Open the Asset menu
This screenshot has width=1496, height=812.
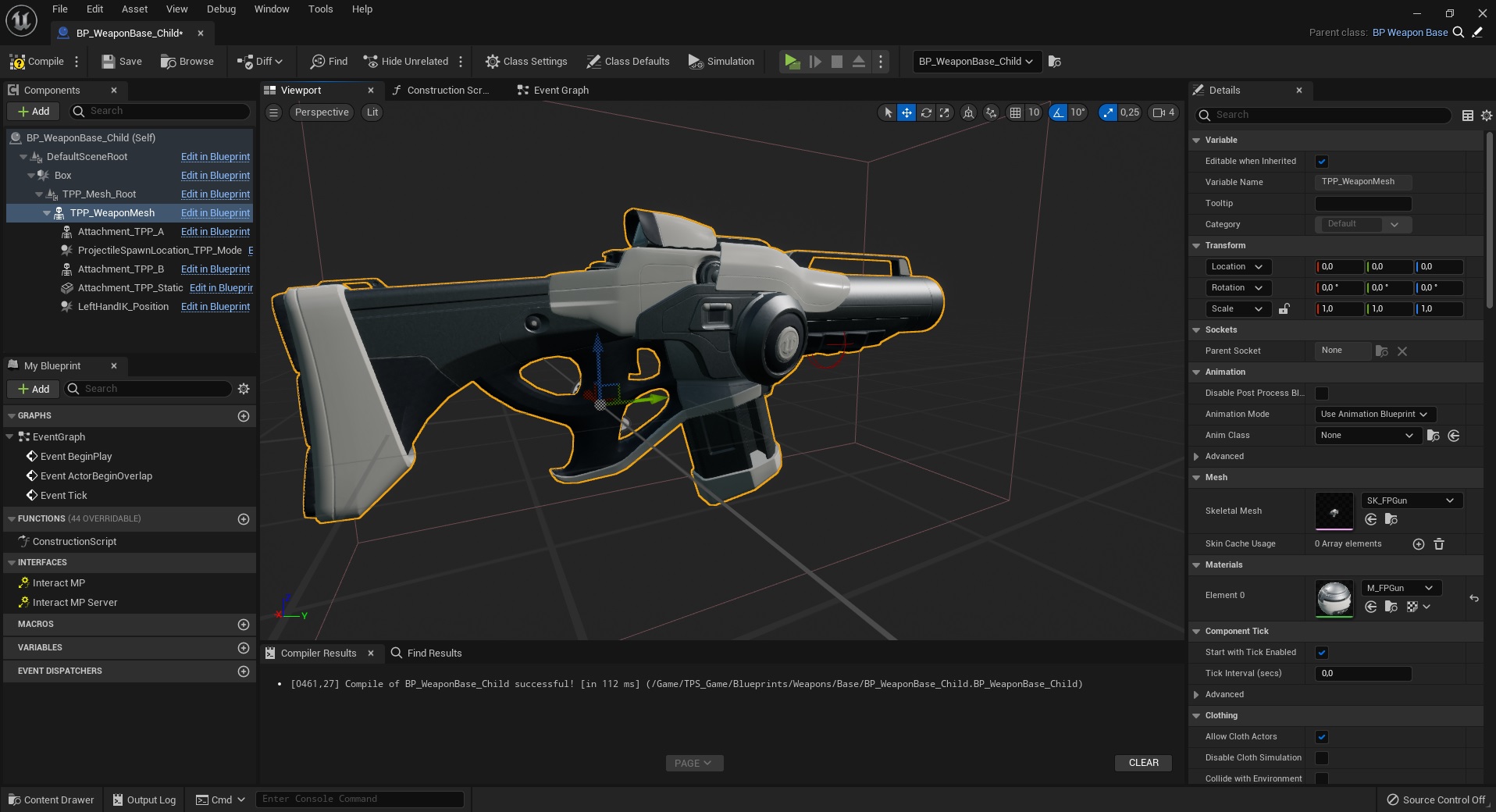[134, 9]
